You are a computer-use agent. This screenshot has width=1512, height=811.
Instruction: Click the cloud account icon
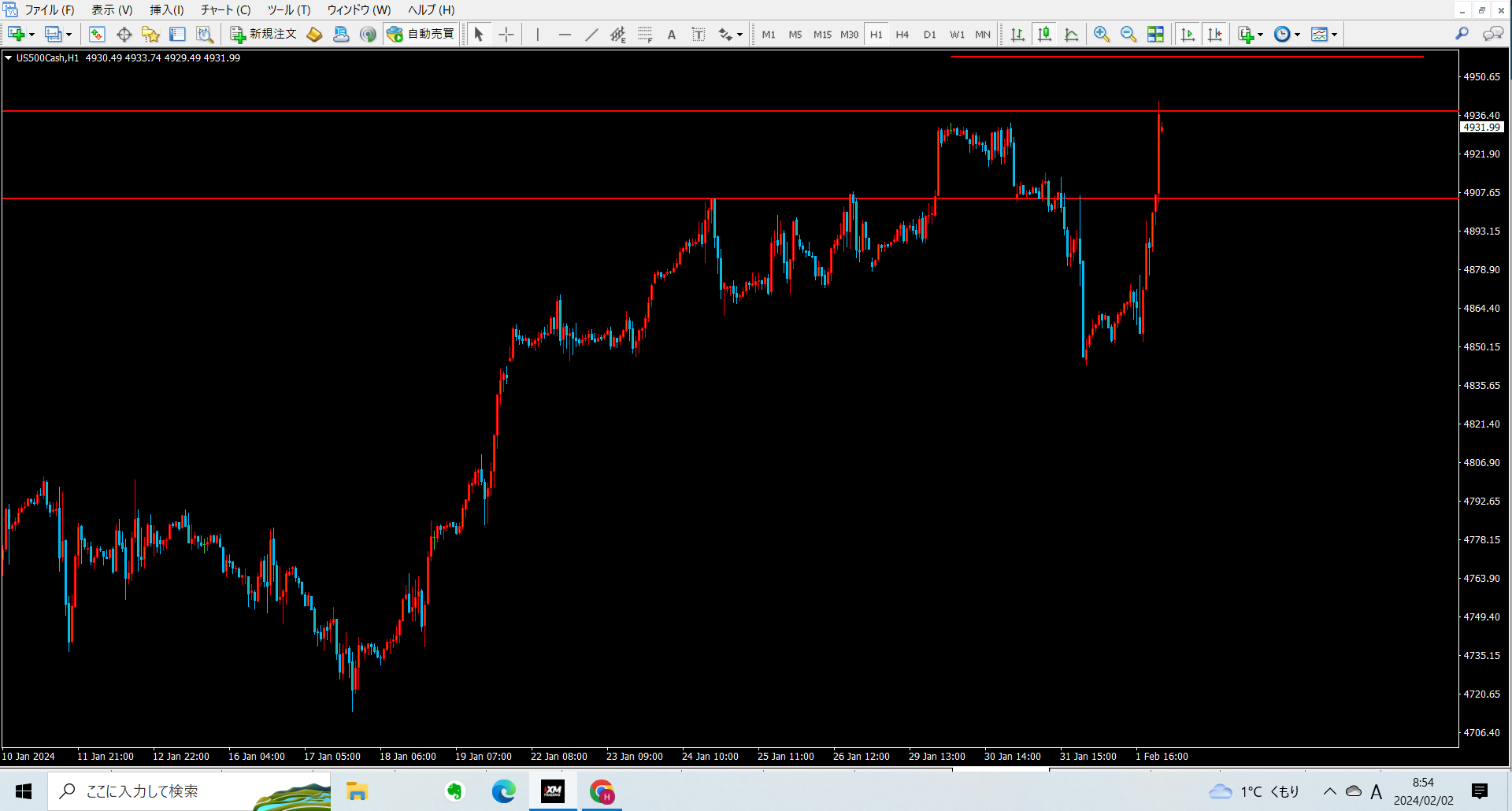pyautogui.click(x=341, y=34)
